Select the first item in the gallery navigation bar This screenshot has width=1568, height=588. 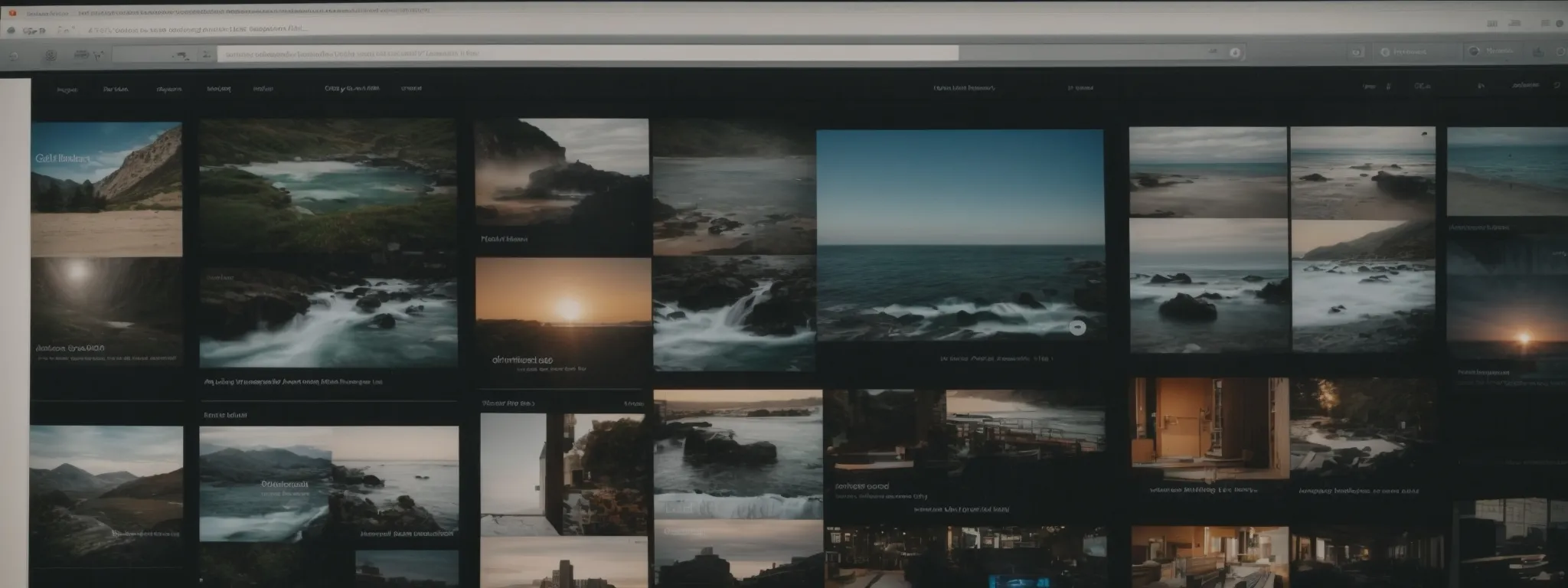pos(67,89)
